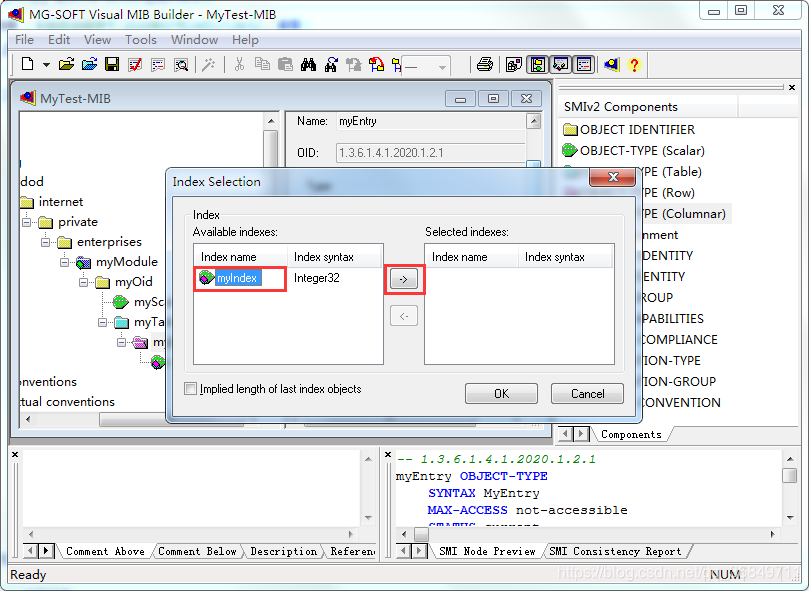The width and height of the screenshot is (809, 591).
Task: Select the Cut scissors toolbar icon
Action: tap(240, 63)
